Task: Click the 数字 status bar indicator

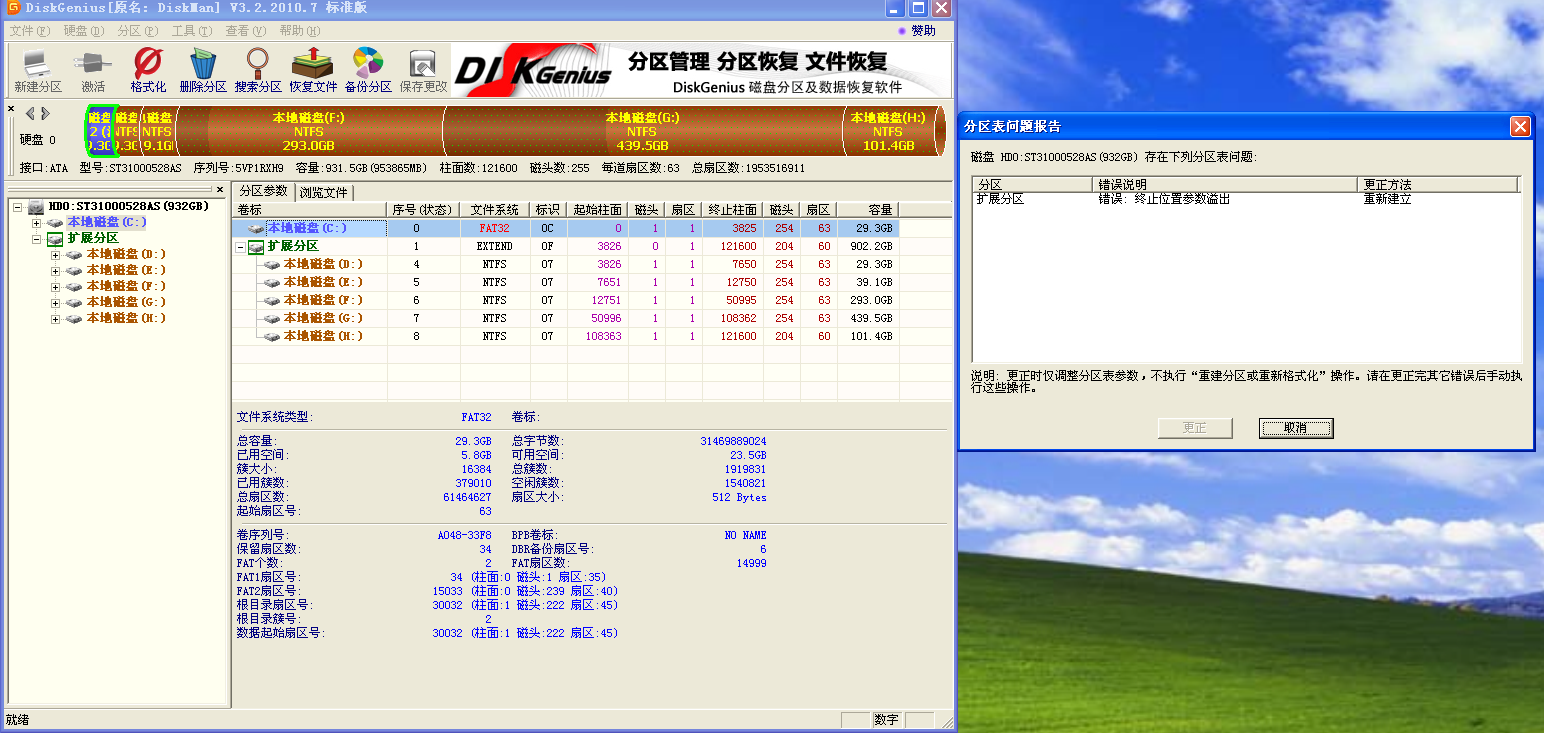Action: point(886,720)
